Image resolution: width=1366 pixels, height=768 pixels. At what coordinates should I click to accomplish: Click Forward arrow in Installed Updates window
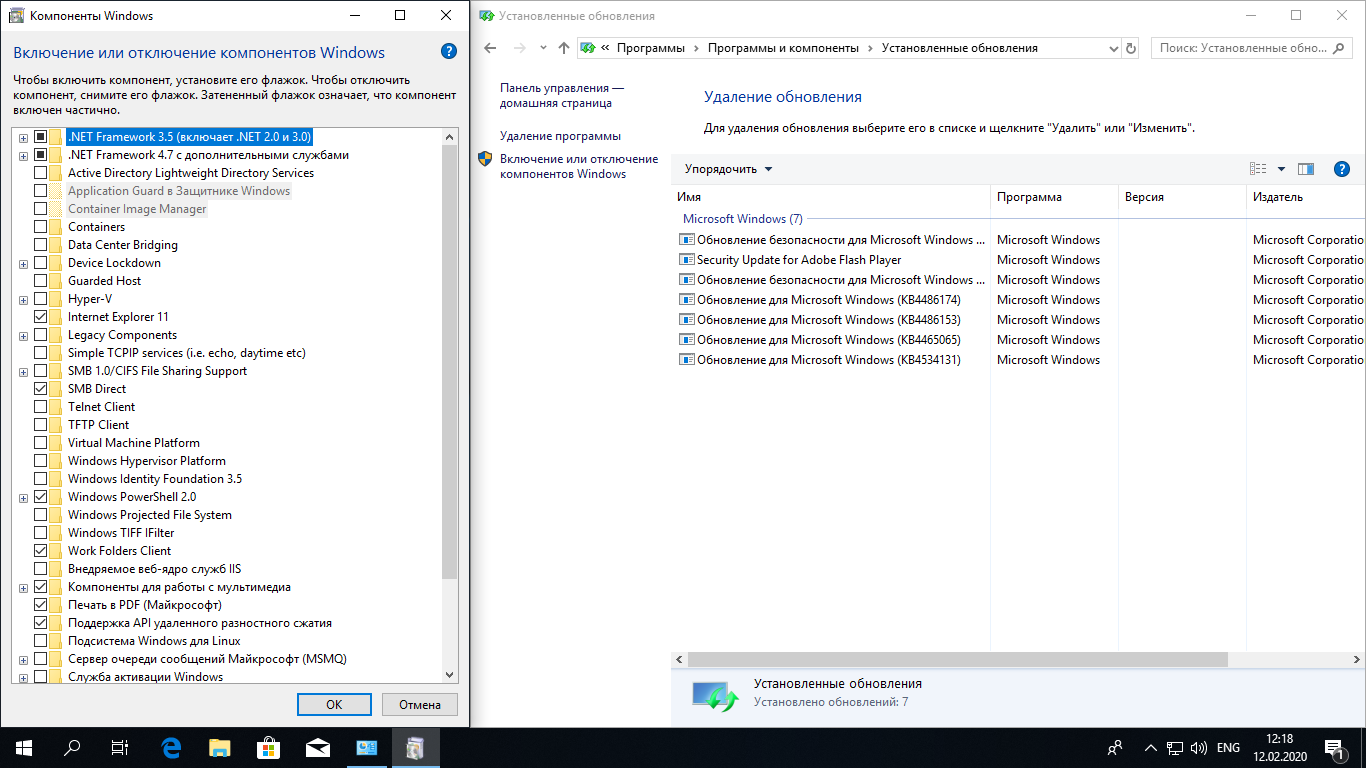point(519,48)
